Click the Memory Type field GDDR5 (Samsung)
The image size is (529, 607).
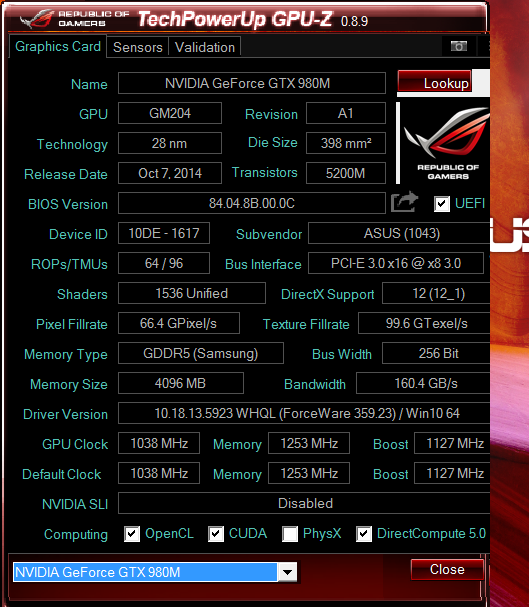click(201, 353)
